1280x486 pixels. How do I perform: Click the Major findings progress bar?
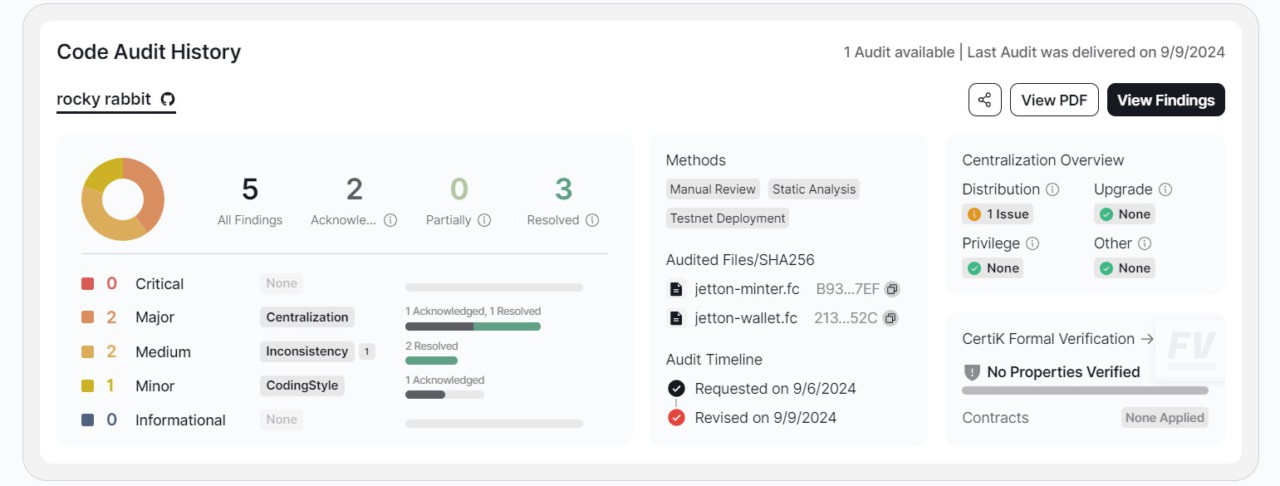pyautogui.click(x=473, y=326)
